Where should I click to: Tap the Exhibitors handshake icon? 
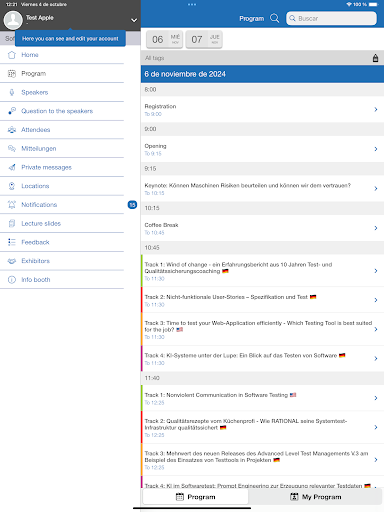point(12,261)
